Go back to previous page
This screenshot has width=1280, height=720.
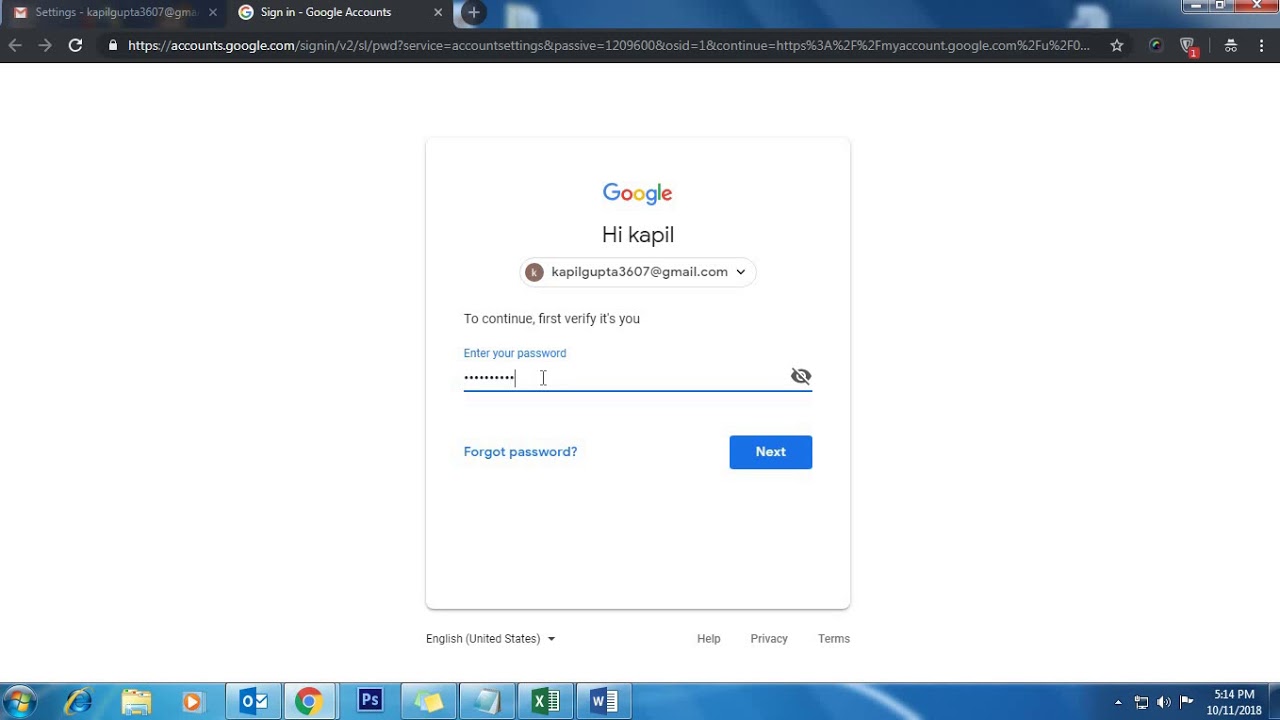pyautogui.click(x=15, y=45)
